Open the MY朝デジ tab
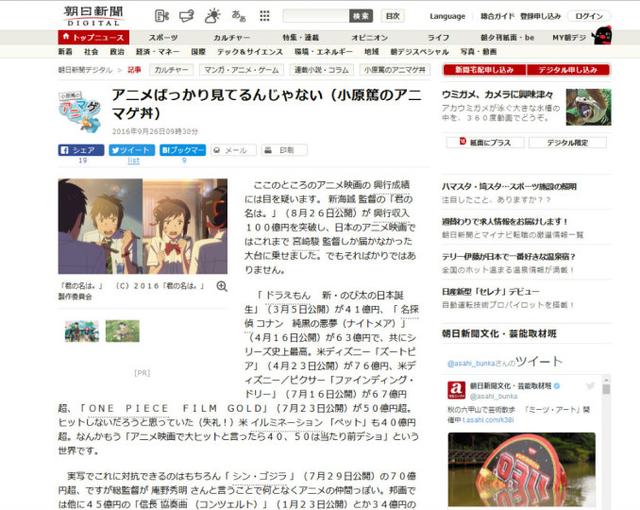This screenshot has width=640, height=510. tap(569, 38)
